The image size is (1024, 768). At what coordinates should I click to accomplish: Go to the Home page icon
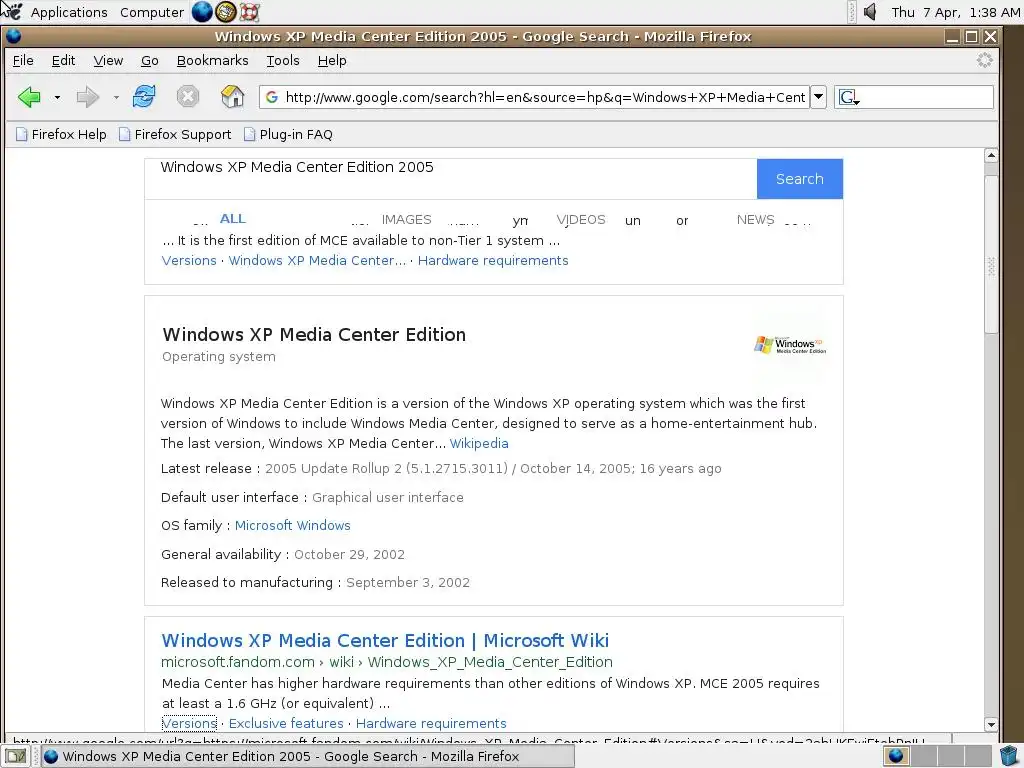[x=232, y=97]
